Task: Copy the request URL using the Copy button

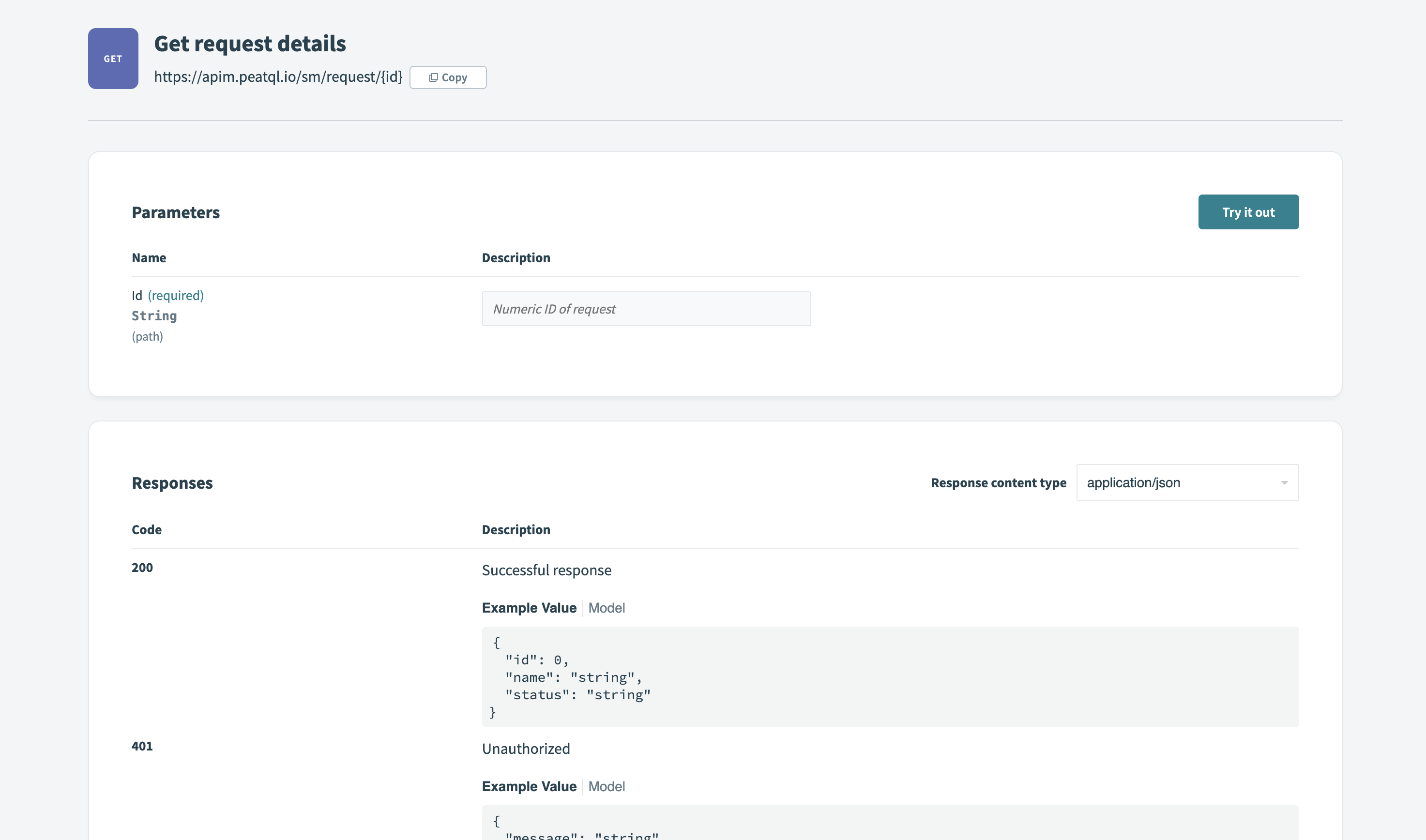Action: (x=448, y=77)
